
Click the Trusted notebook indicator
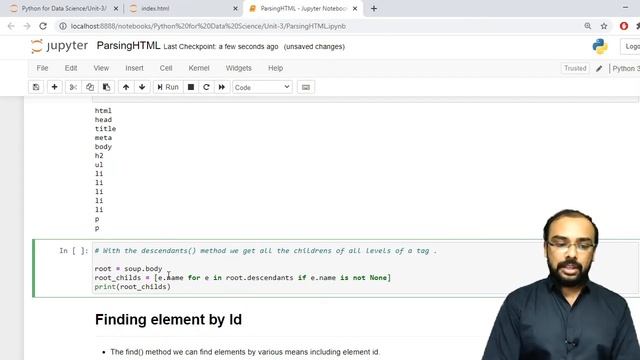(575, 68)
